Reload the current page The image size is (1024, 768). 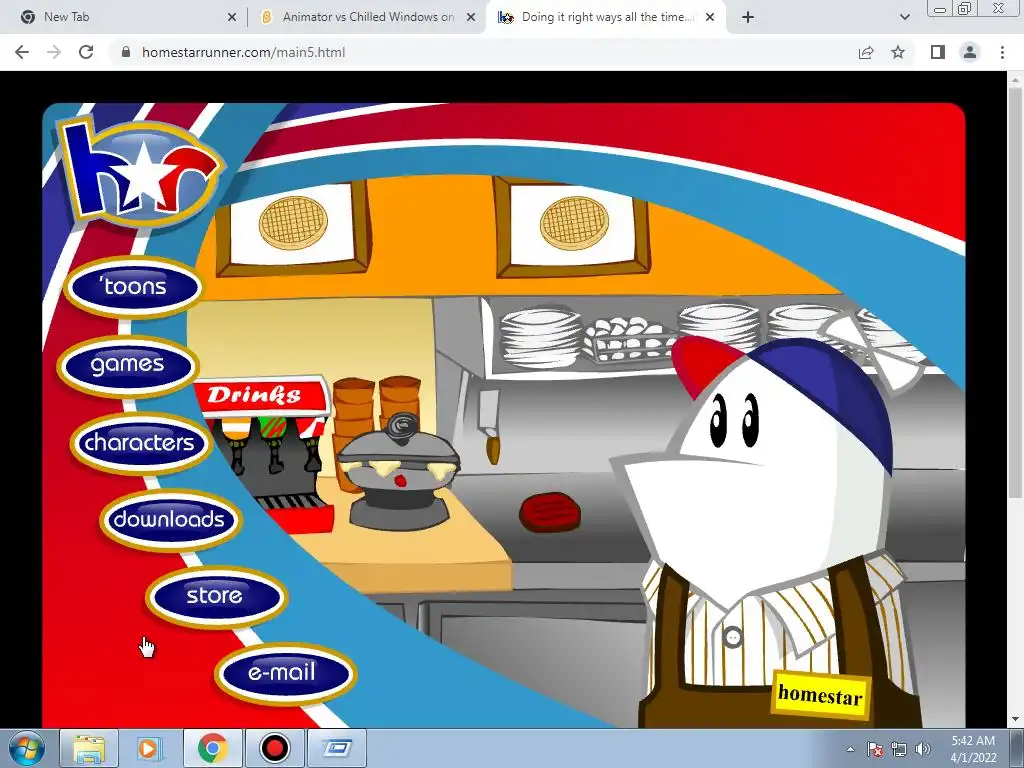[86, 52]
